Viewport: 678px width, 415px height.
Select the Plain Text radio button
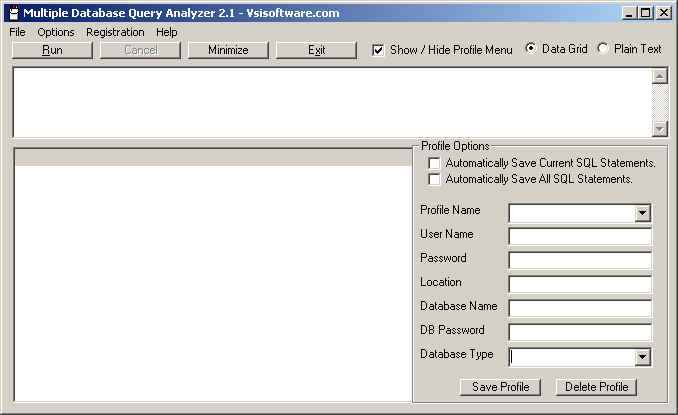[x=603, y=48]
